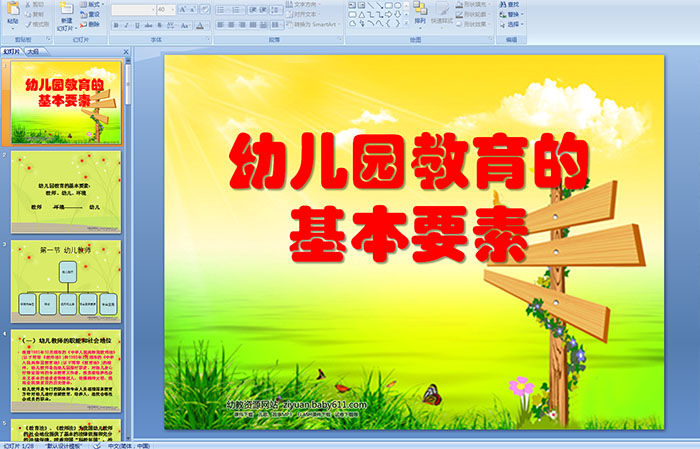Select the Rectangle shape in gallery
700x449 pixels.
pyautogui.click(x=388, y=5)
